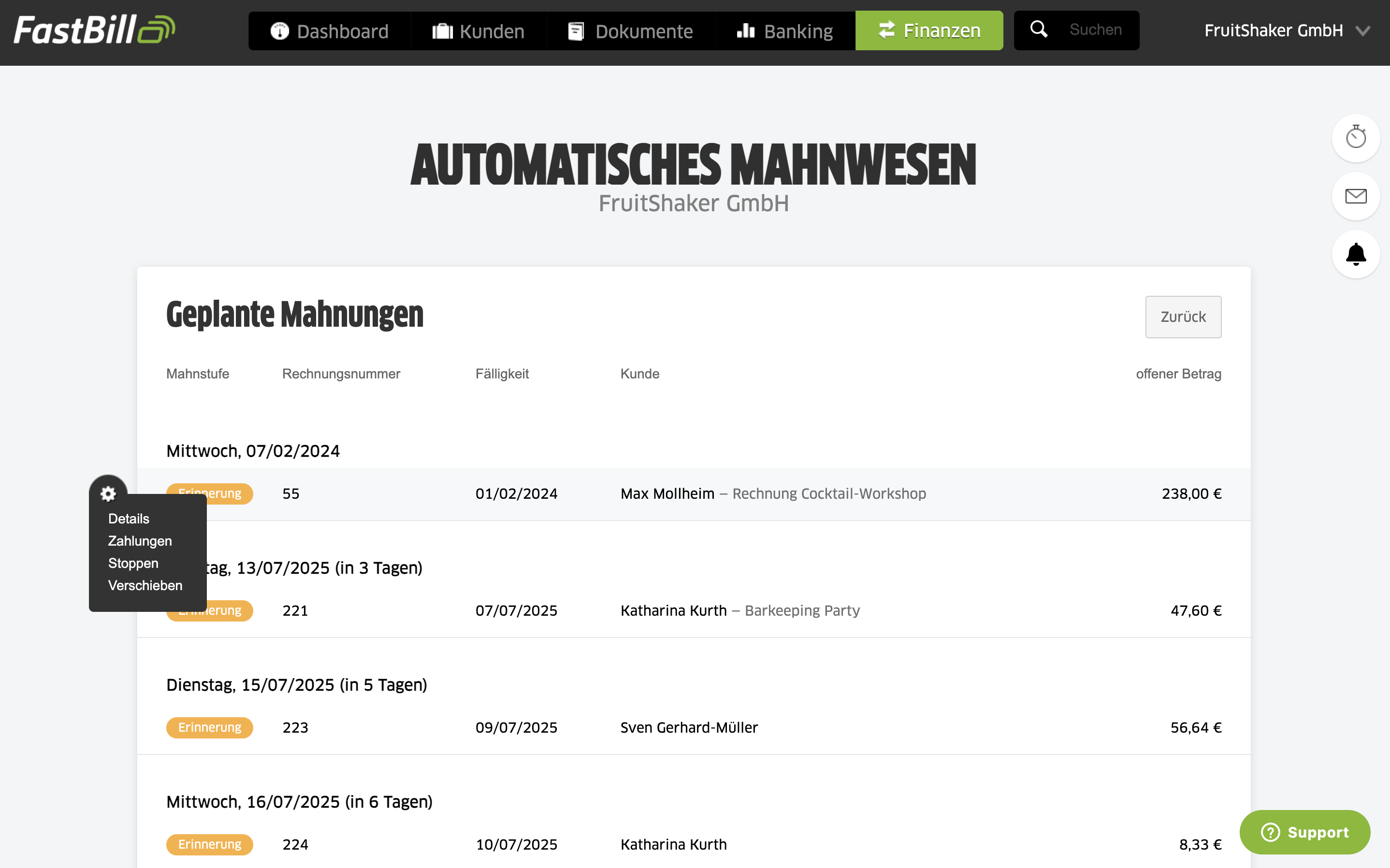Screen dimensions: 1390x868
Task: Click customer Max Mollheim
Action: pyautogui.click(x=667, y=494)
